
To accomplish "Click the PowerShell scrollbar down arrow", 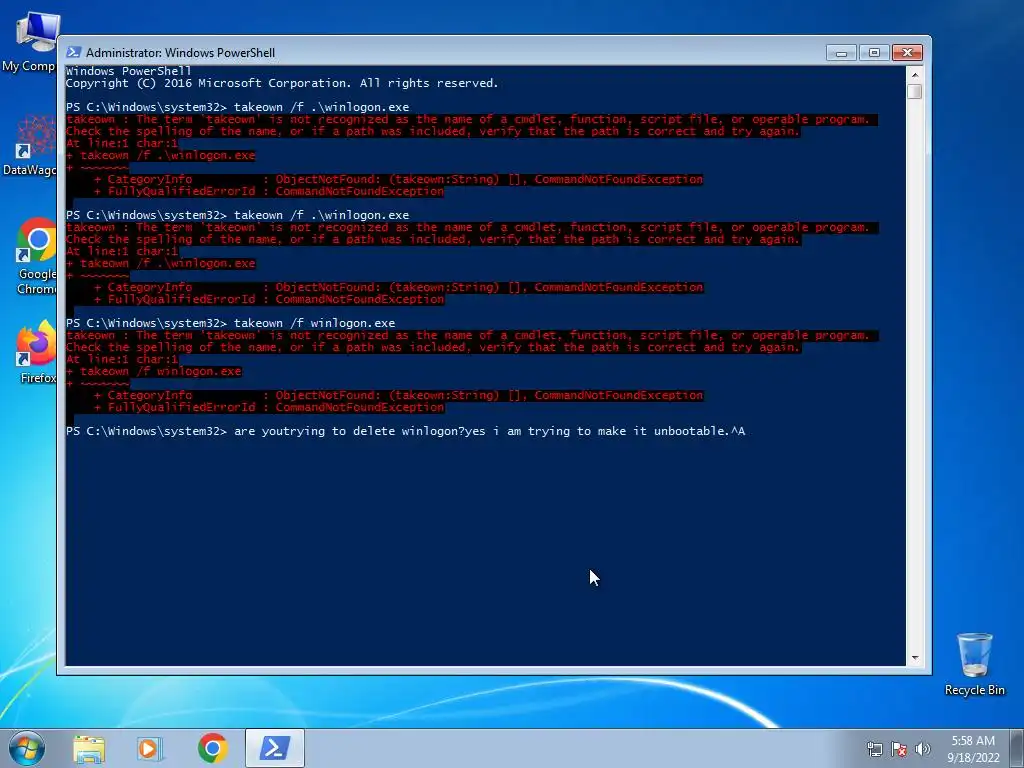I will 914,658.
